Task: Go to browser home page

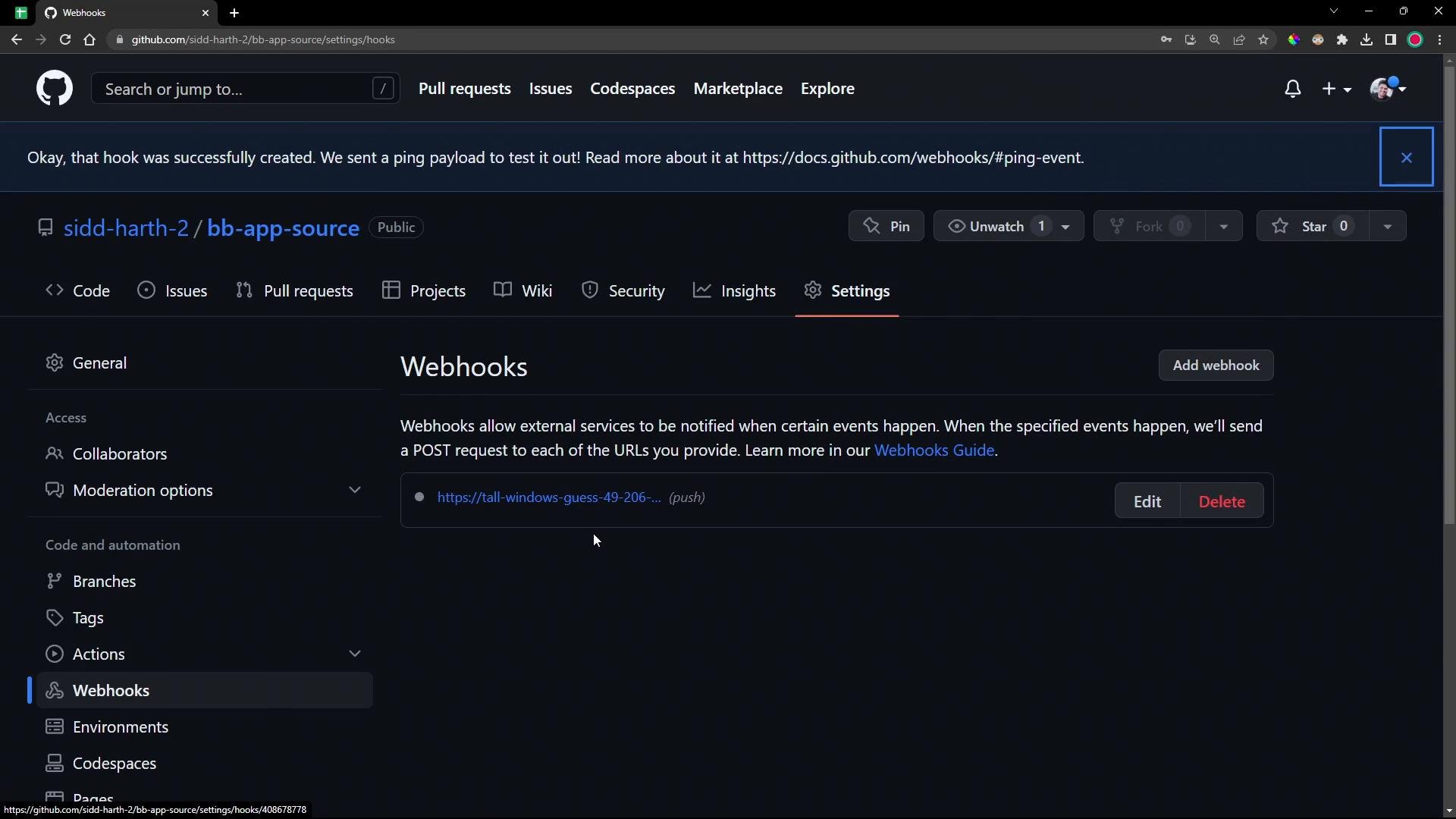Action: click(x=89, y=39)
